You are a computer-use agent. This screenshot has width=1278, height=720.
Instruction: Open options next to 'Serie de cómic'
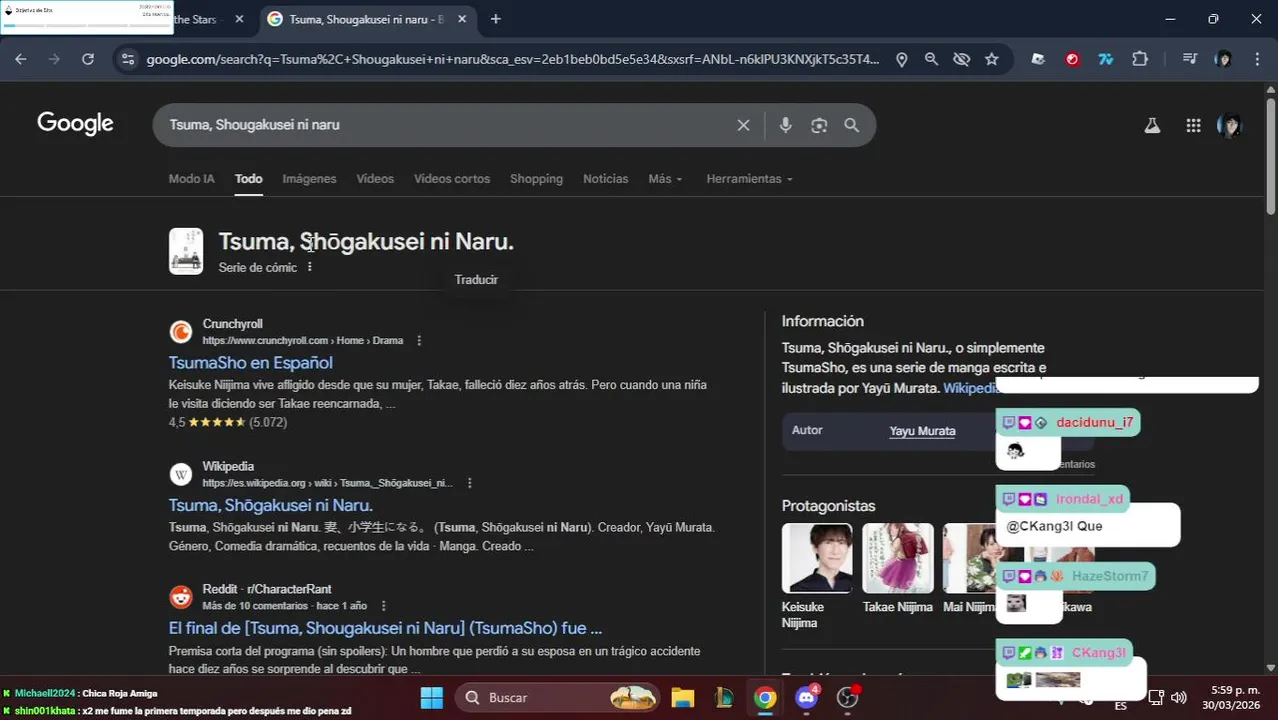click(x=310, y=267)
